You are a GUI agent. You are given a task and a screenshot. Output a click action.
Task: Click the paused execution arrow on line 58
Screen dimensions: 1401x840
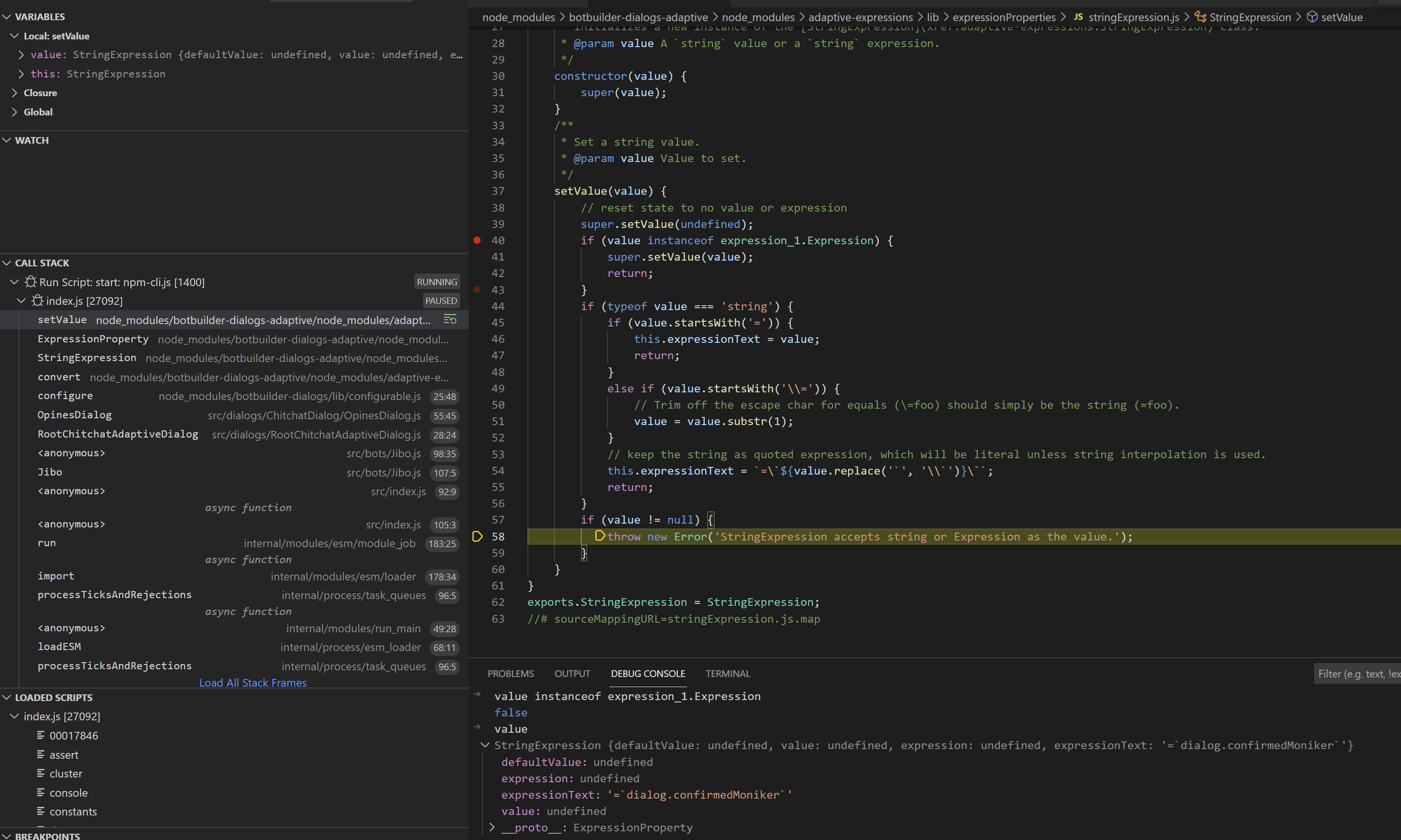(477, 537)
